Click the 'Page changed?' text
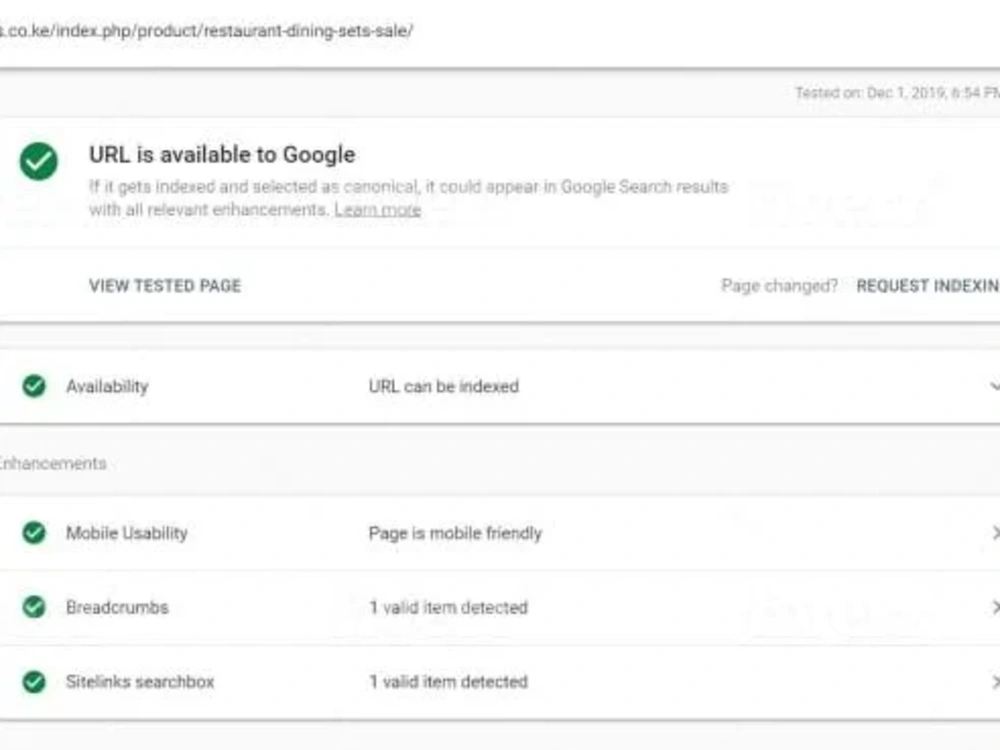This screenshot has height=750, width=1000. tap(779, 286)
